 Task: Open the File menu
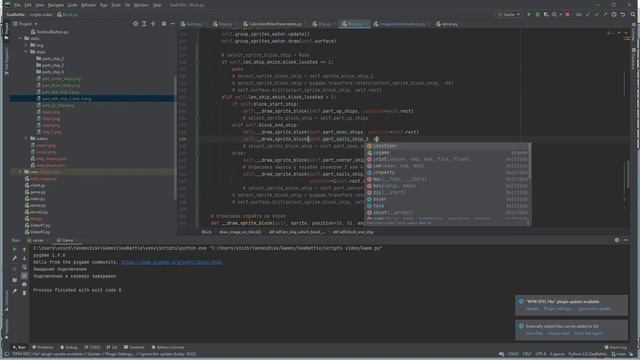pyautogui.click(x=17, y=5)
